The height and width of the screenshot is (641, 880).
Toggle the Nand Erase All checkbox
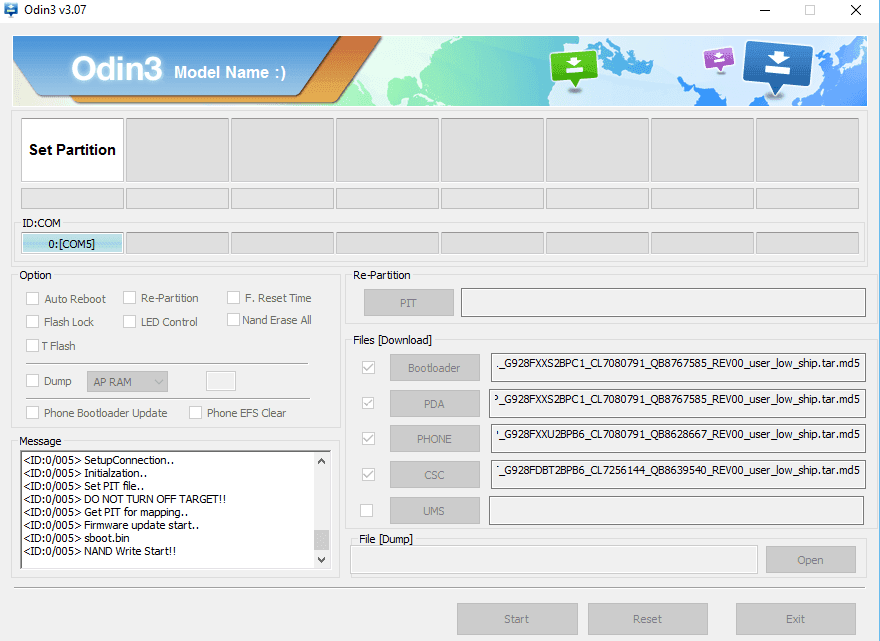[x=233, y=319]
